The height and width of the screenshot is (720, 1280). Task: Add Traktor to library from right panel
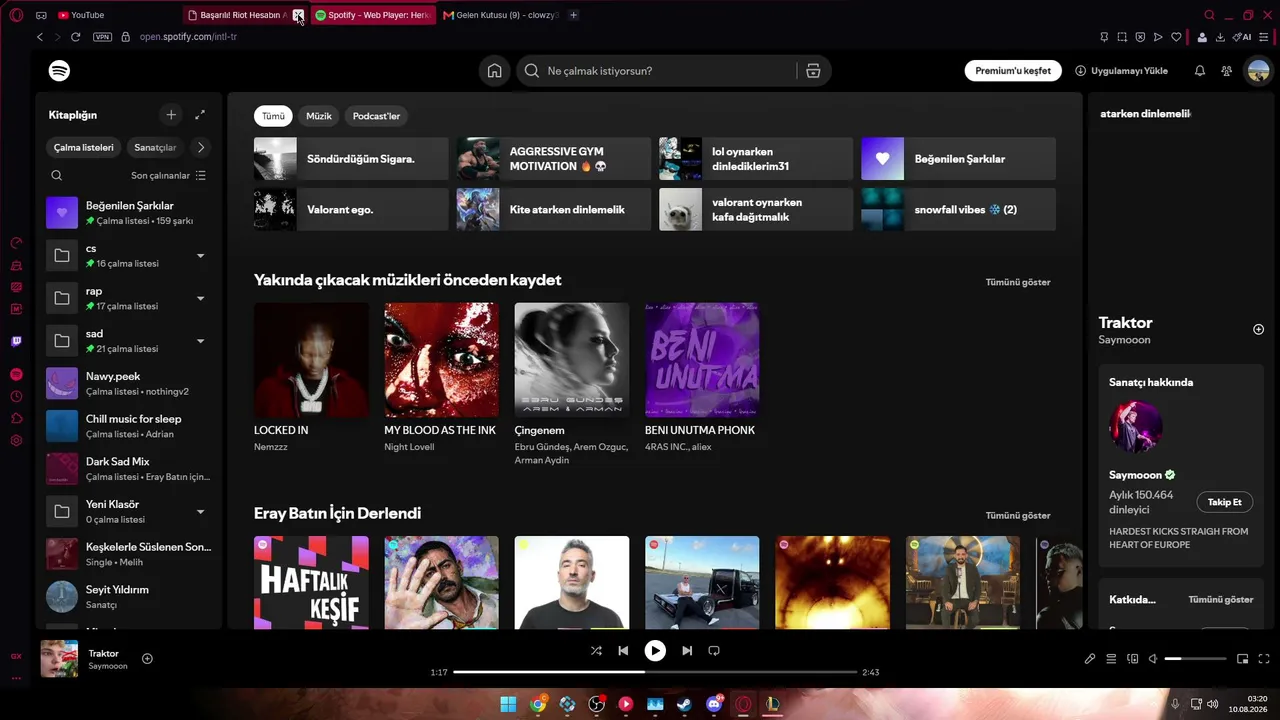pyautogui.click(x=1258, y=329)
